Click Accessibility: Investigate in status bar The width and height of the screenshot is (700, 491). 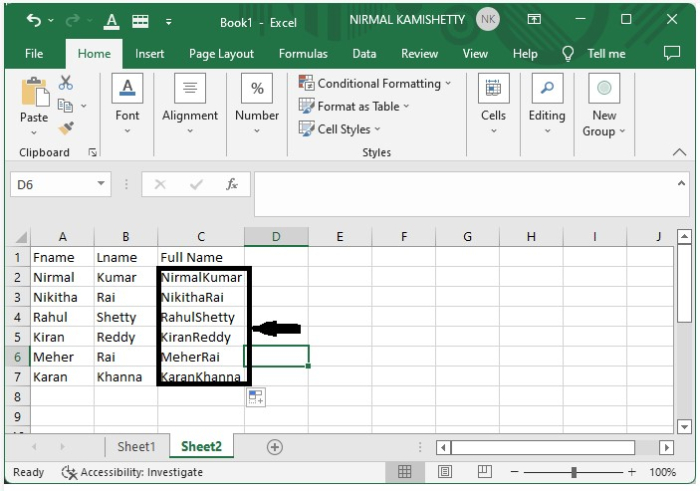(132, 472)
